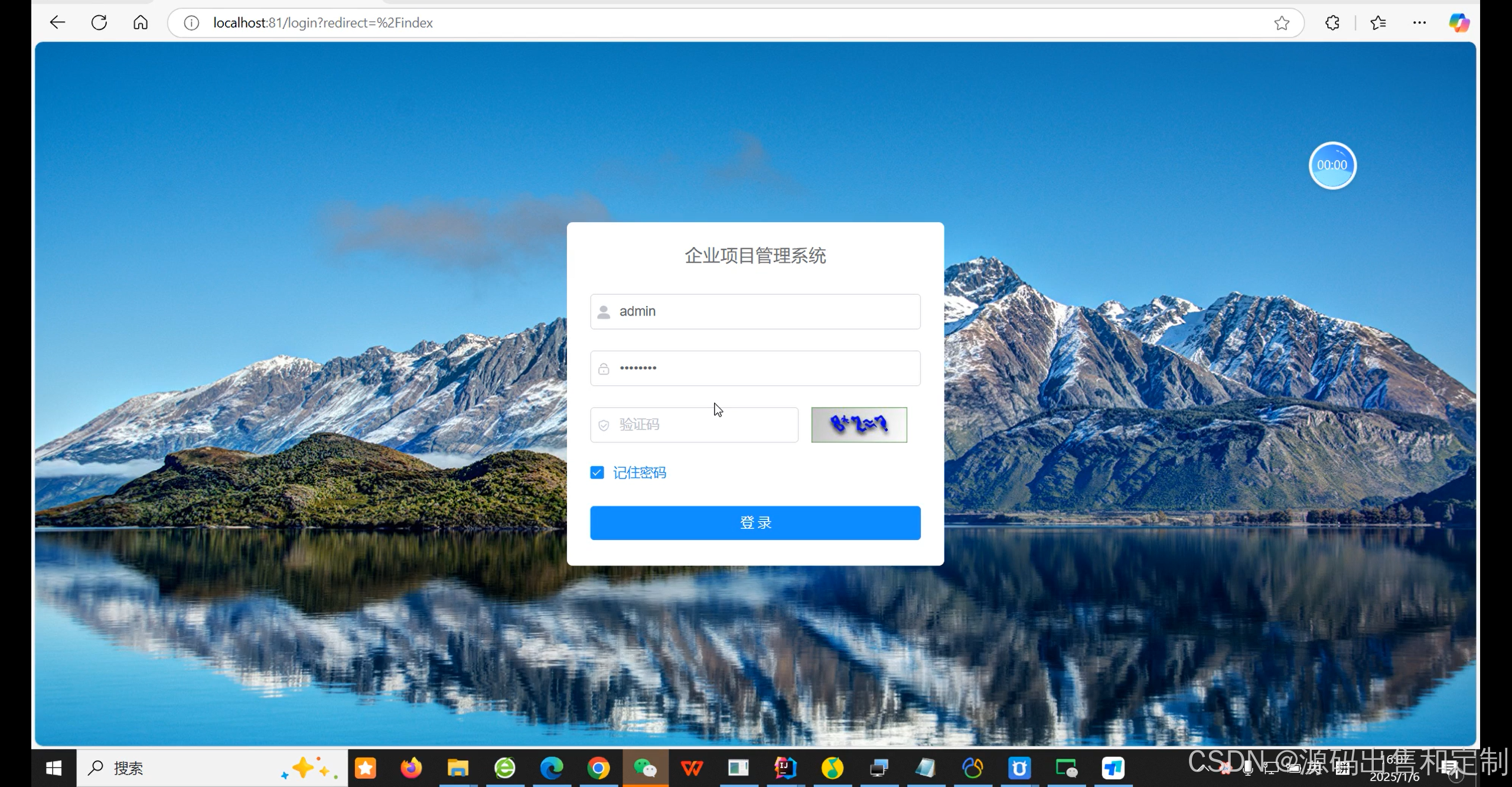Open browser settings and more menu
Viewport: 1512px width, 787px height.
[1419, 23]
